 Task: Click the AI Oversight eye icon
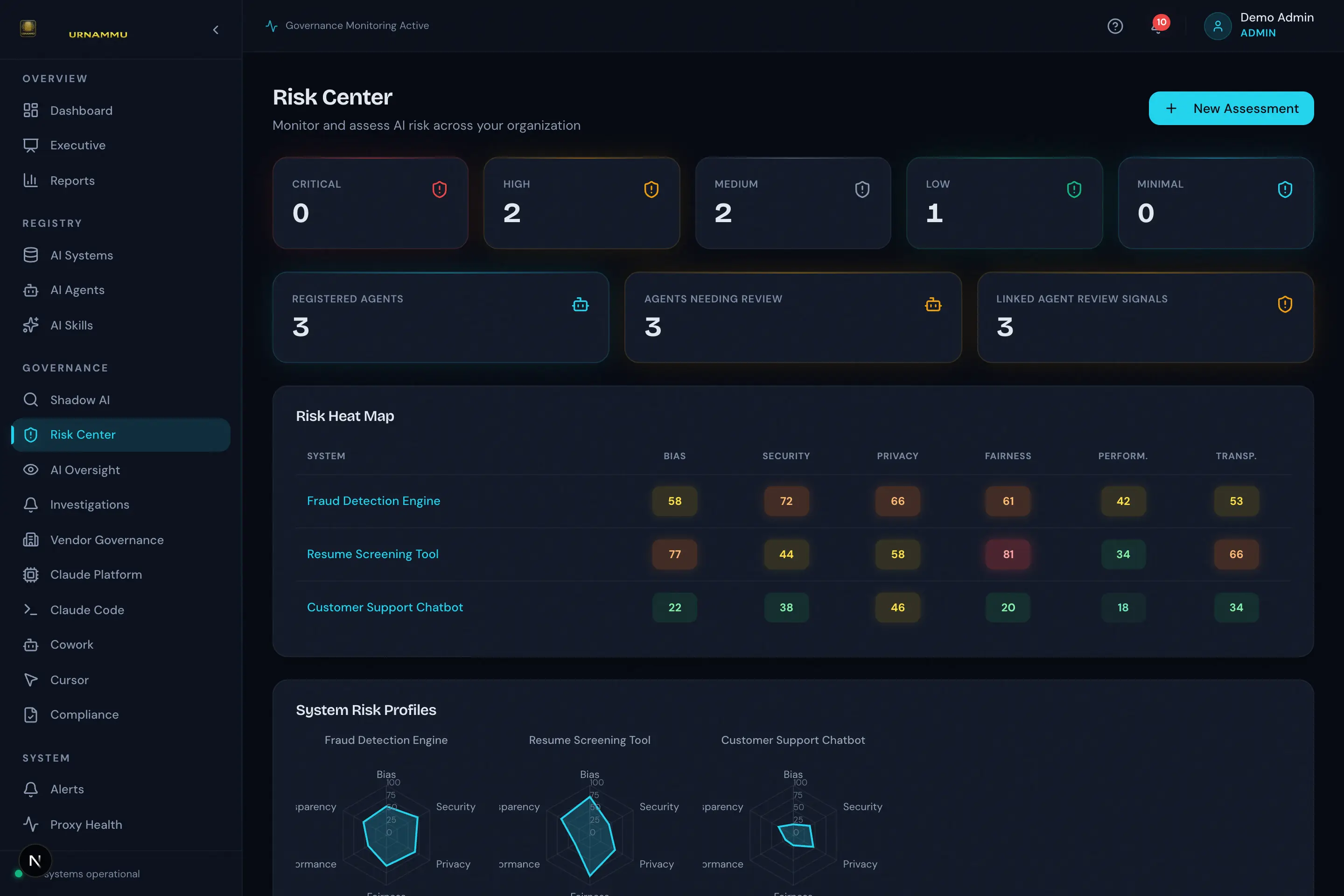click(31, 470)
